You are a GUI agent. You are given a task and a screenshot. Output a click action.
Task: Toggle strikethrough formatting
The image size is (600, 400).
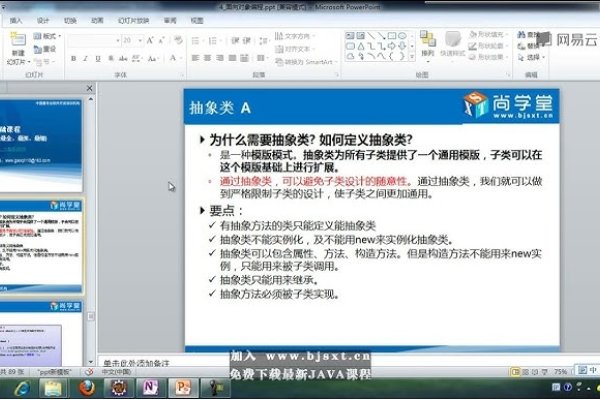pyautogui.click(x=123, y=59)
